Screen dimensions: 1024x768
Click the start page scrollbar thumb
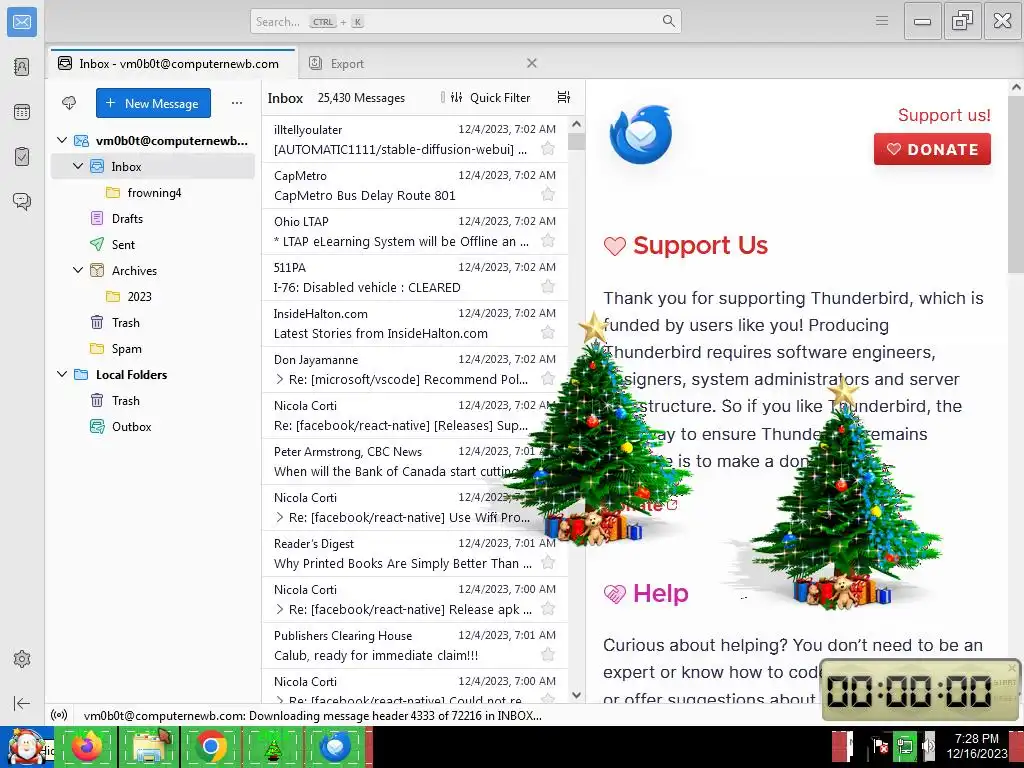point(1016,184)
